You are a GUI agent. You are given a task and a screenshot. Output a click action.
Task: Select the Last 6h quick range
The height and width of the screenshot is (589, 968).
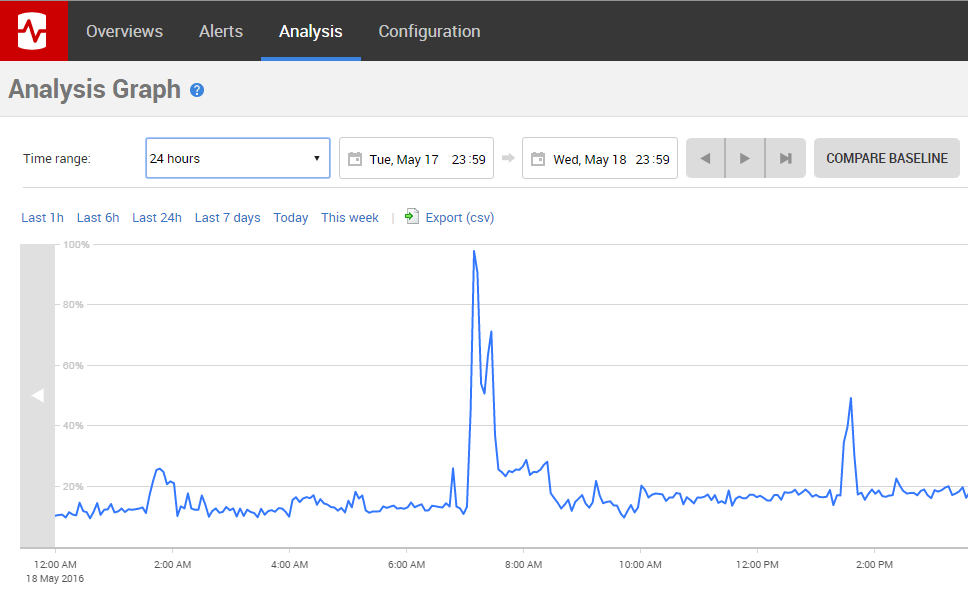[97, 217]
